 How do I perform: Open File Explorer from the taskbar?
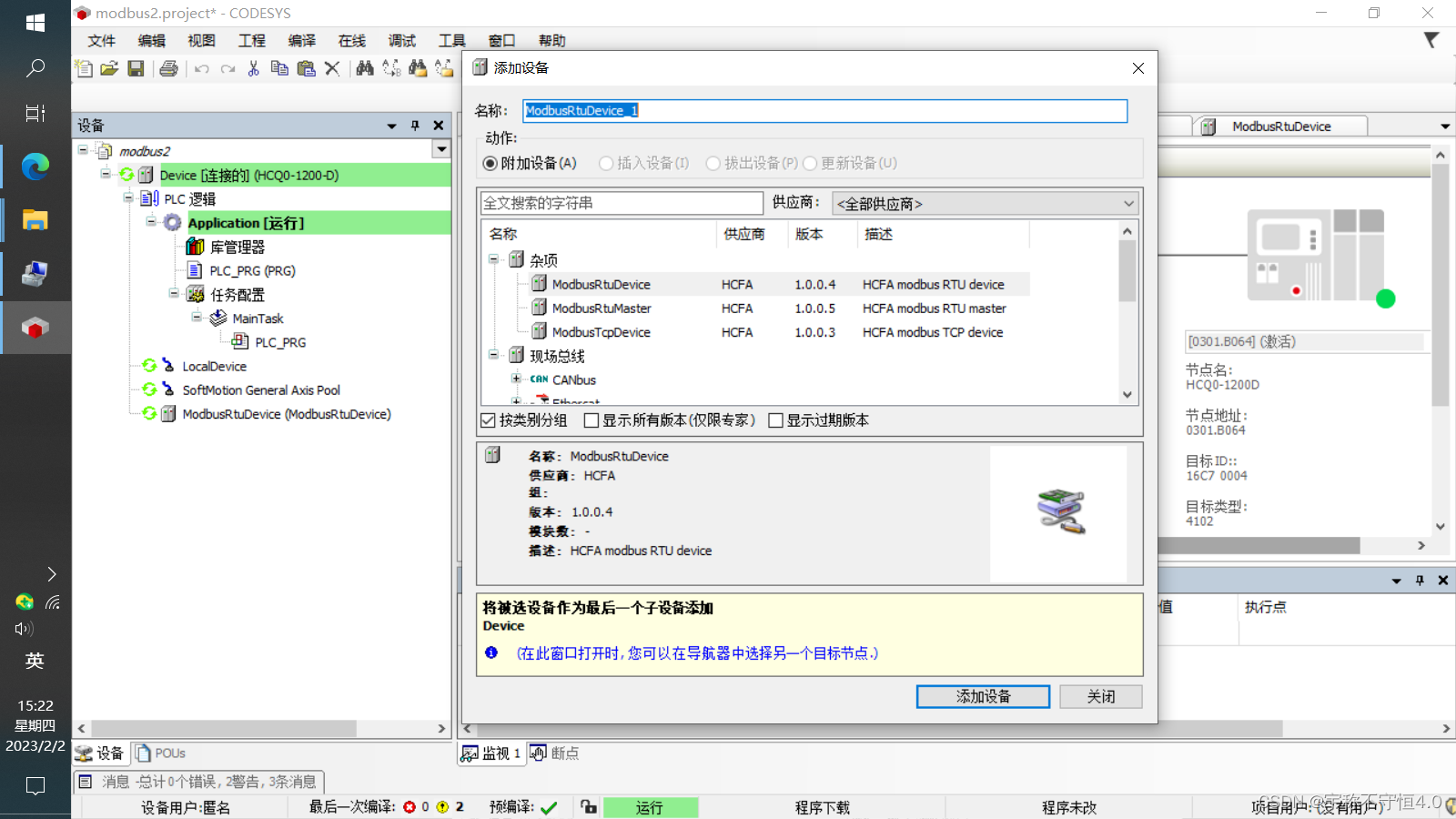click(x=35, y=220)
